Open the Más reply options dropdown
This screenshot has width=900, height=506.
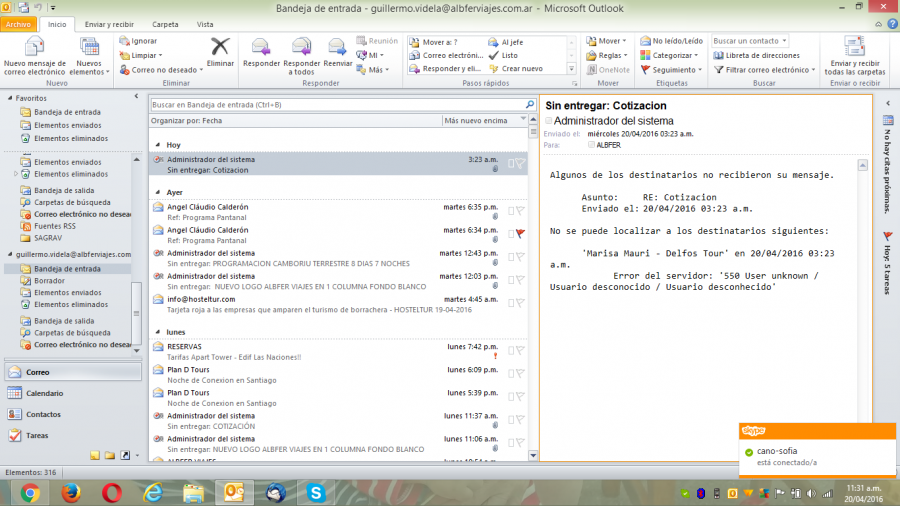(373, 69)
